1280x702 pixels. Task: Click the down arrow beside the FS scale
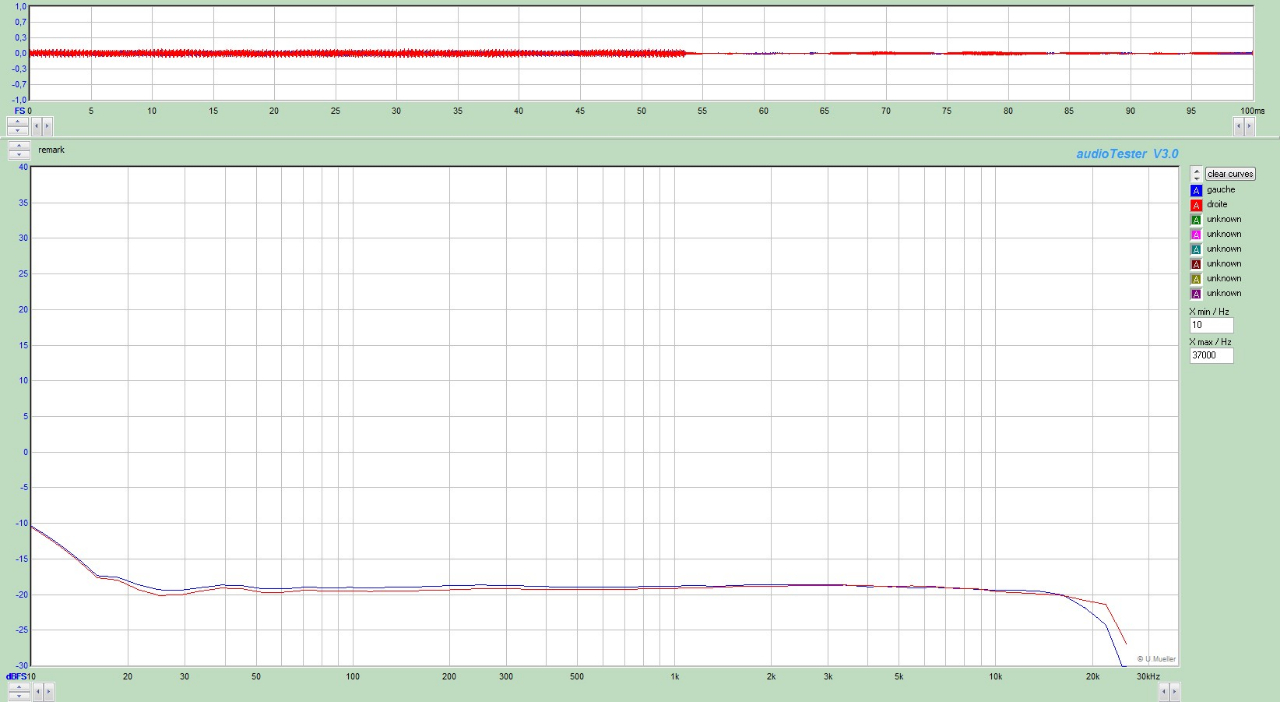click(x=18, y=130)
